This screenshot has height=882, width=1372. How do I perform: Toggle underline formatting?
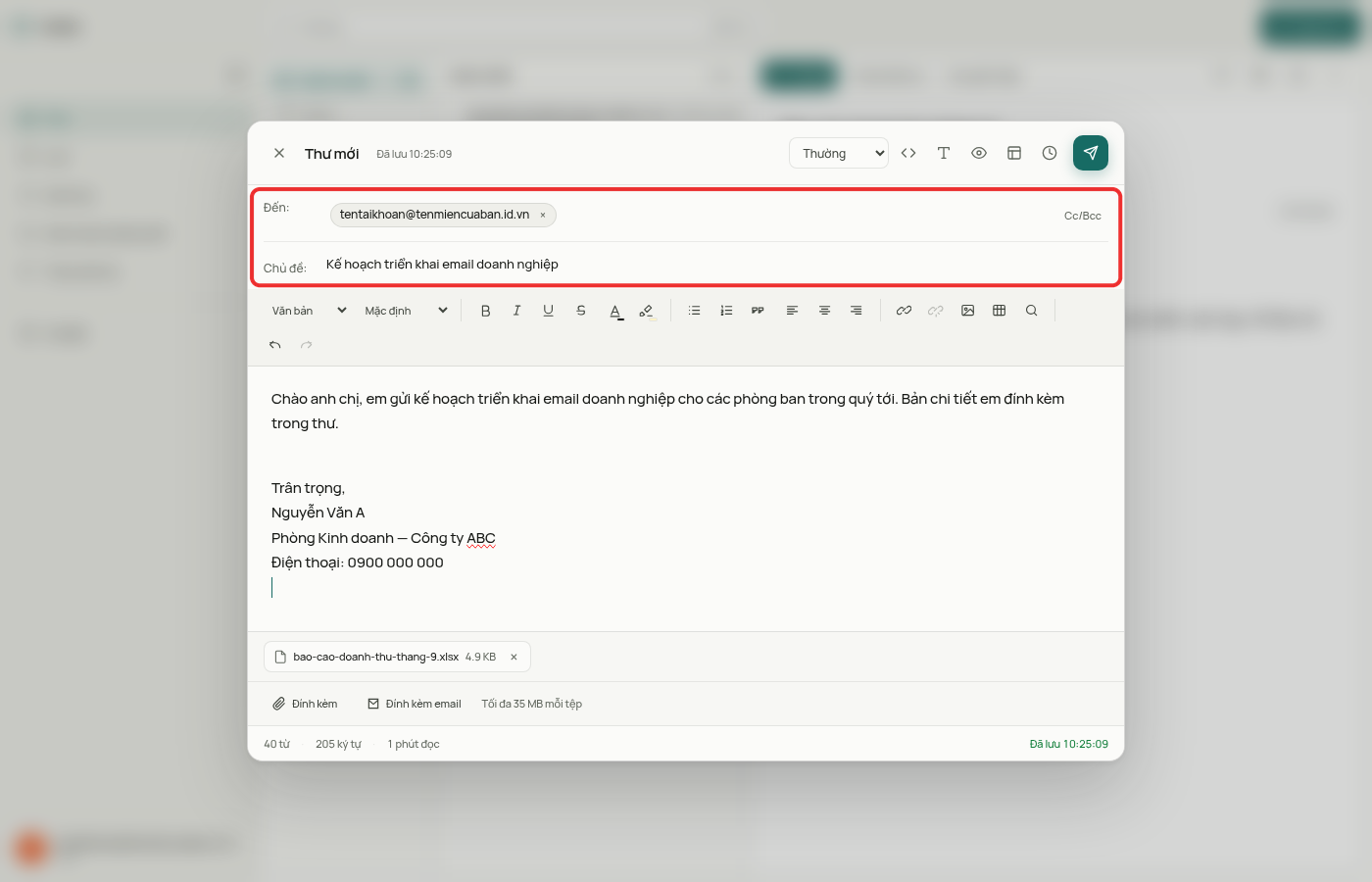coord(548,311)
